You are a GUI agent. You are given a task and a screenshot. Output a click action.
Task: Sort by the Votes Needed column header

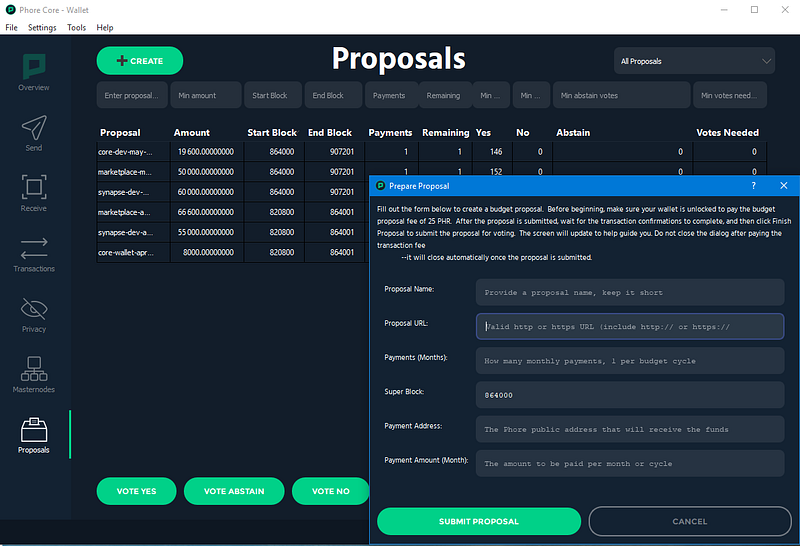pos(728,133)
